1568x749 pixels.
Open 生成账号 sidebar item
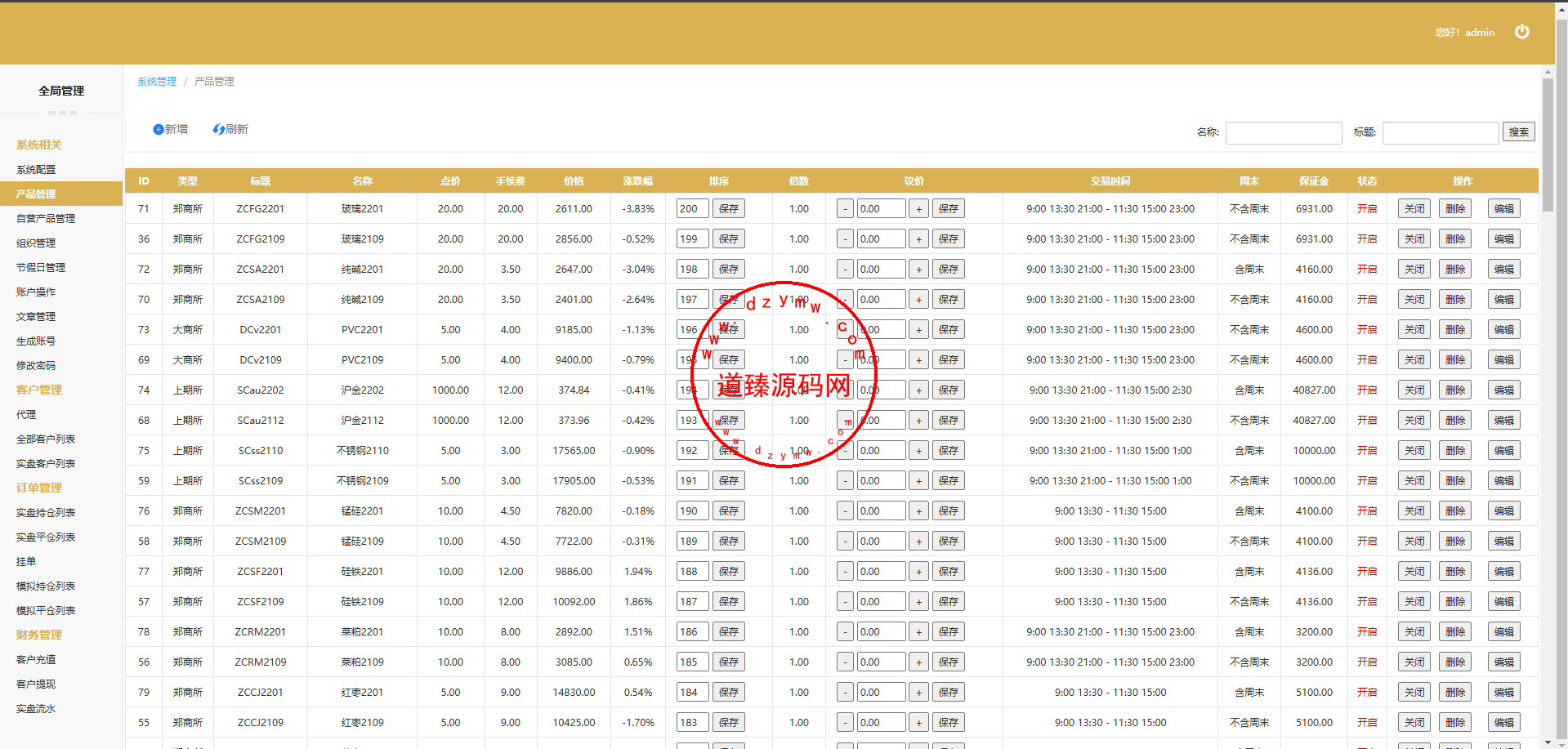(x=36, y=341)
